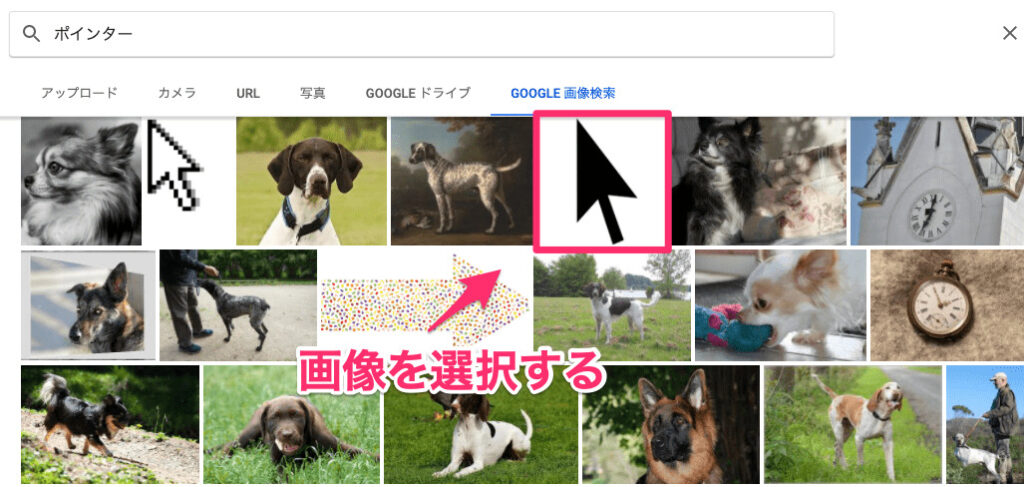Select the church clock tower image
Viewport: 1024px width, 487px height.
click(937, 181)
